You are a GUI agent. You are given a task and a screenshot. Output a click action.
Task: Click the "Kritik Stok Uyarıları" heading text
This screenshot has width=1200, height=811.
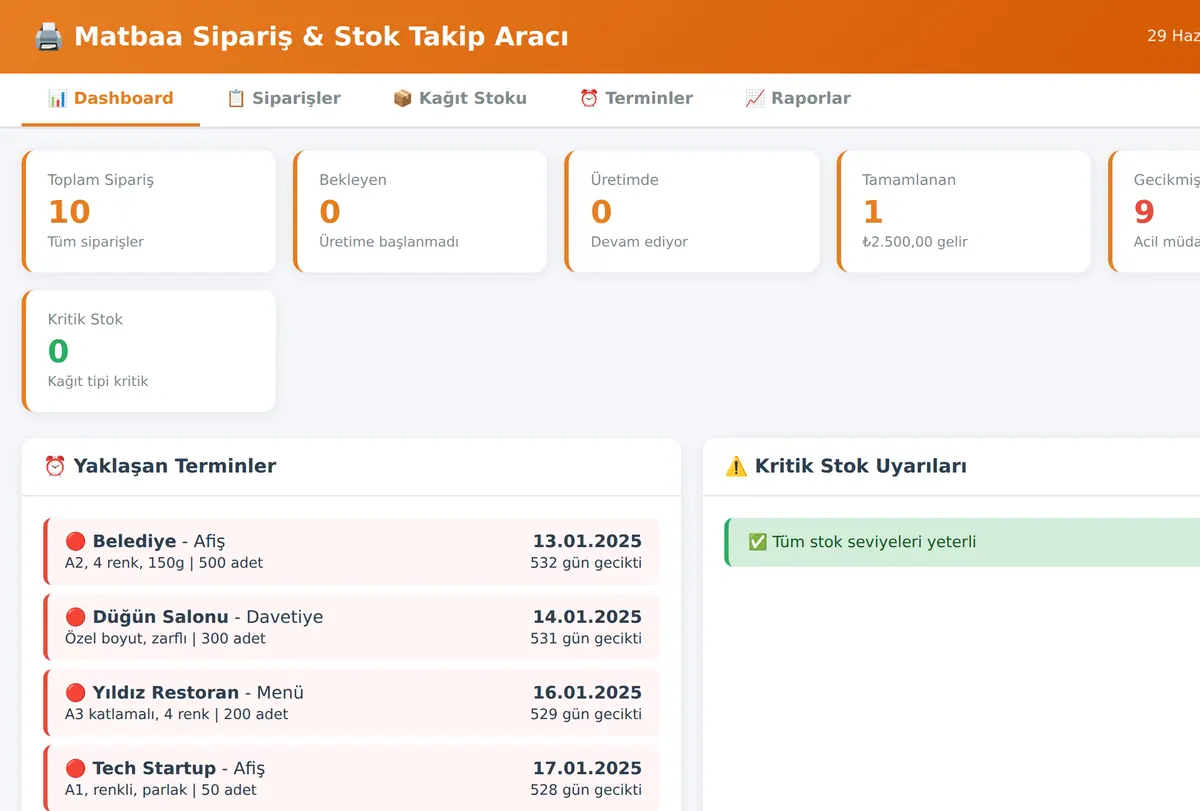861,466
